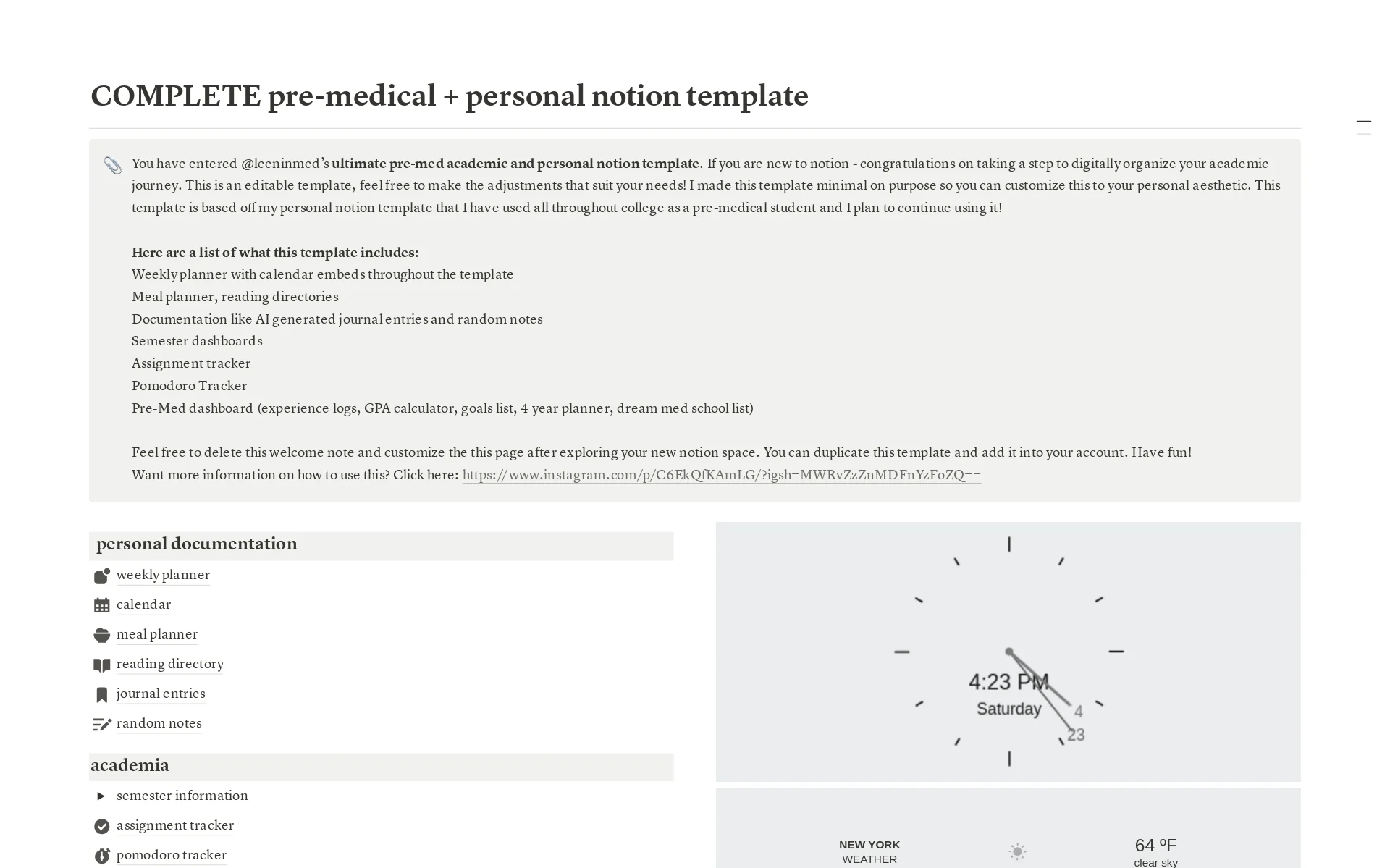Click the reading directory icon
This screenshot has width=1390, height=868.
101,664
